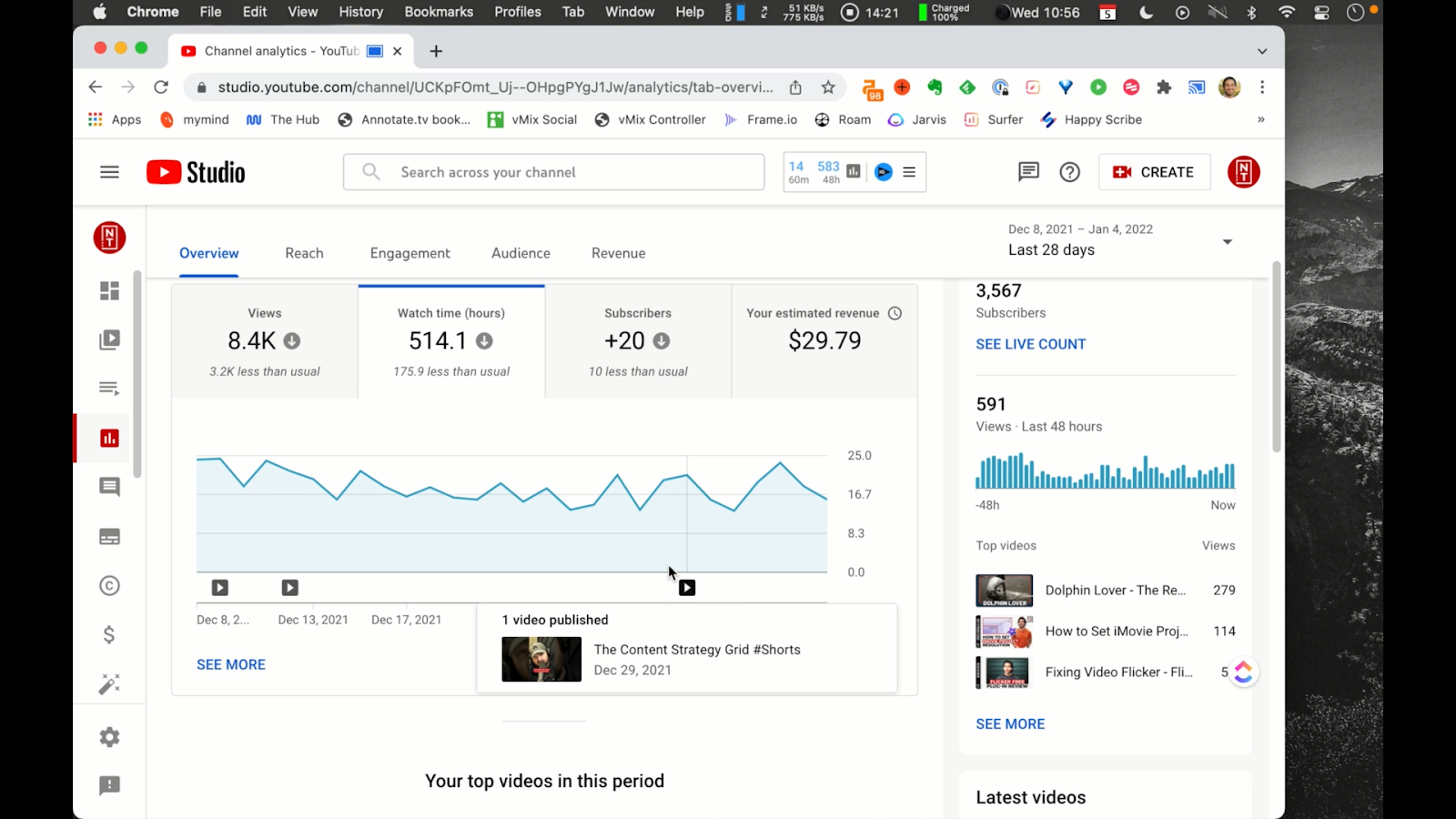The image size is (1456, 819).
Task: Open Dolphin Lover top video row
Action: click(1106, 590)
